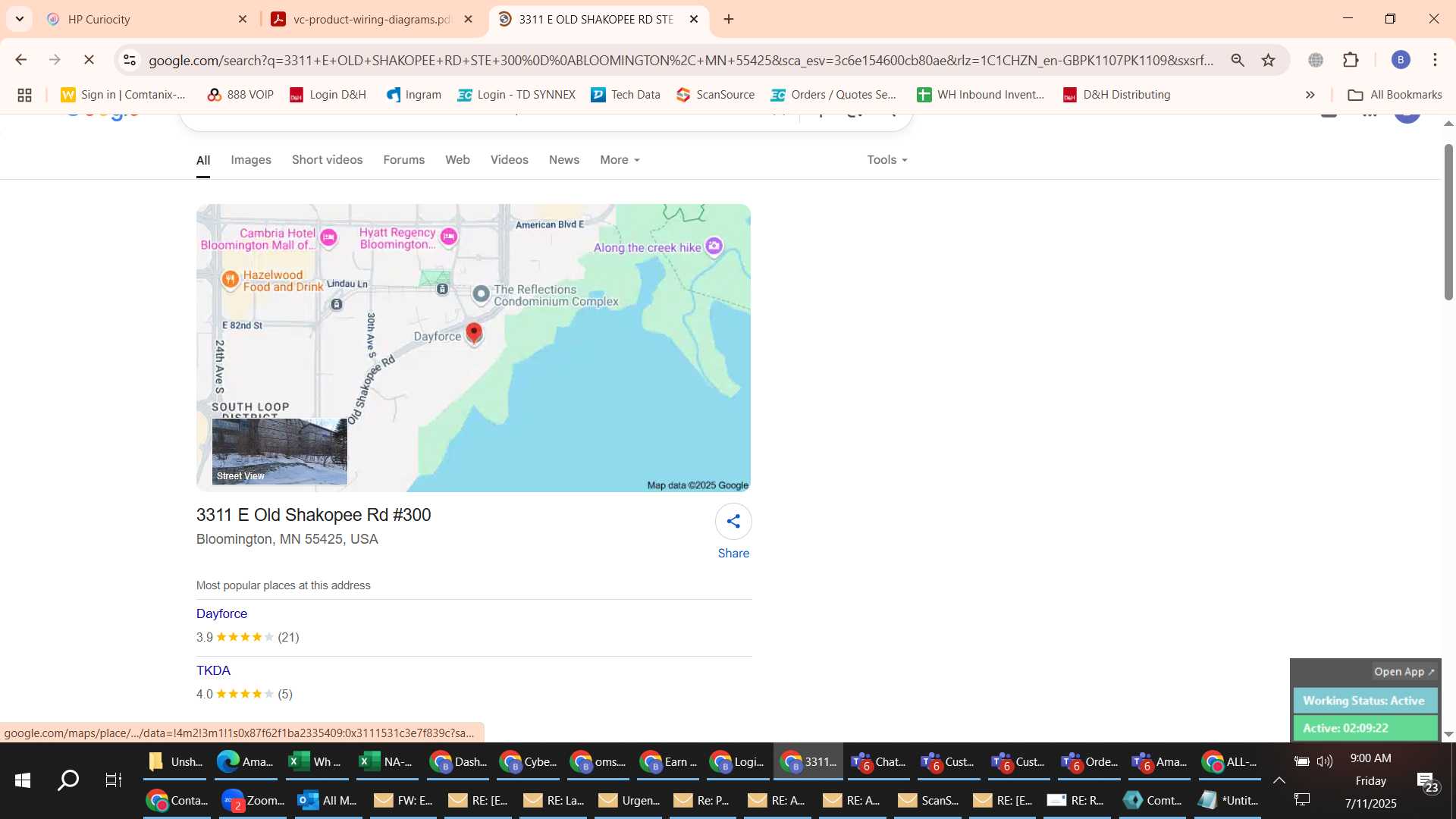Click Along the creek hike camera marker

click(x=714, y=246)
